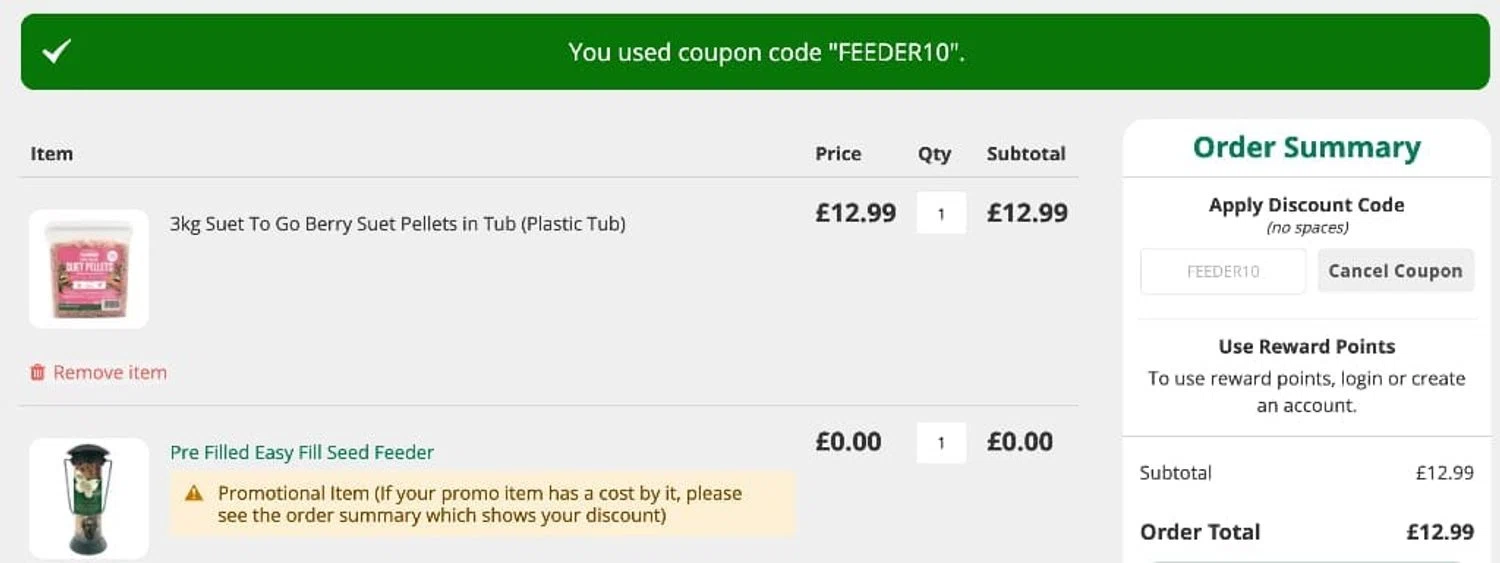Click the Order Total amount £12.99
This screenshot has height=563, width=1500.
pos(1439,532)
